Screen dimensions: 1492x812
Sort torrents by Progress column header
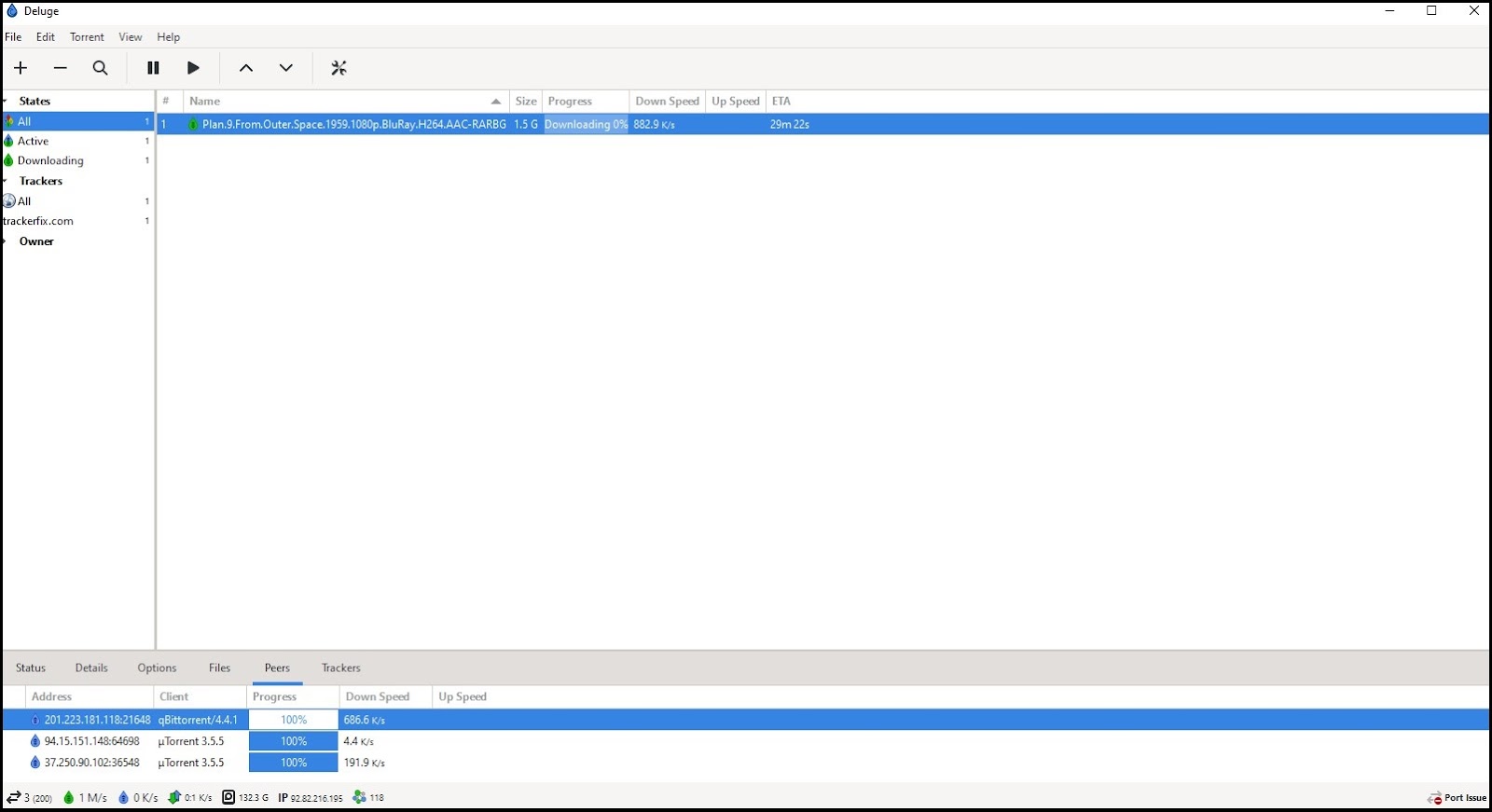pyautogui.click(x=586, y=102)
